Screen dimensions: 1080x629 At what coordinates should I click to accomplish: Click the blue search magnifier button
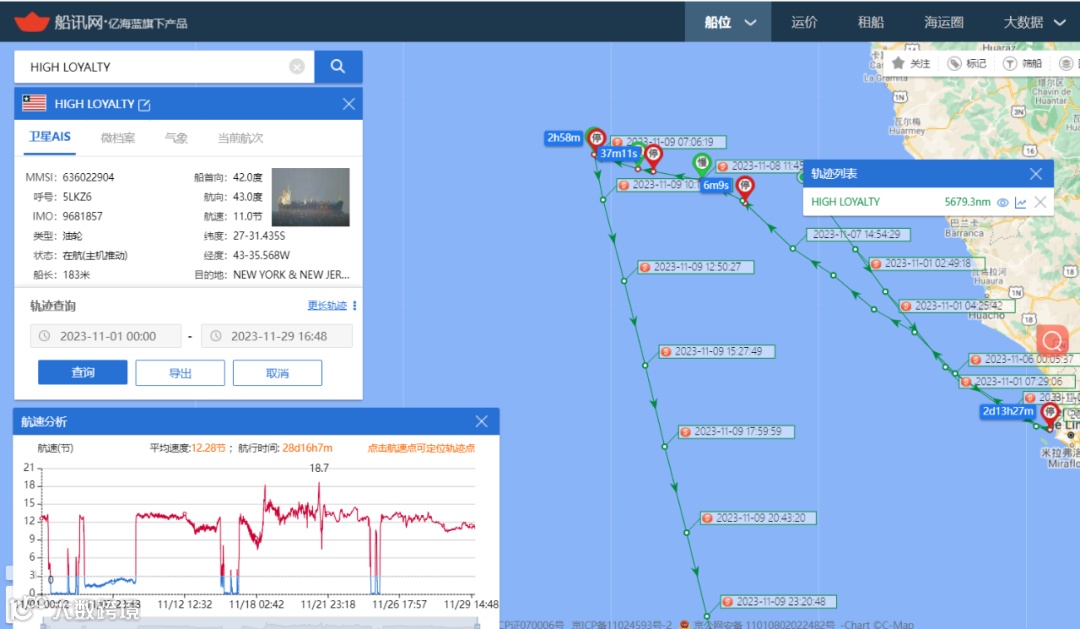pos(338,67)
